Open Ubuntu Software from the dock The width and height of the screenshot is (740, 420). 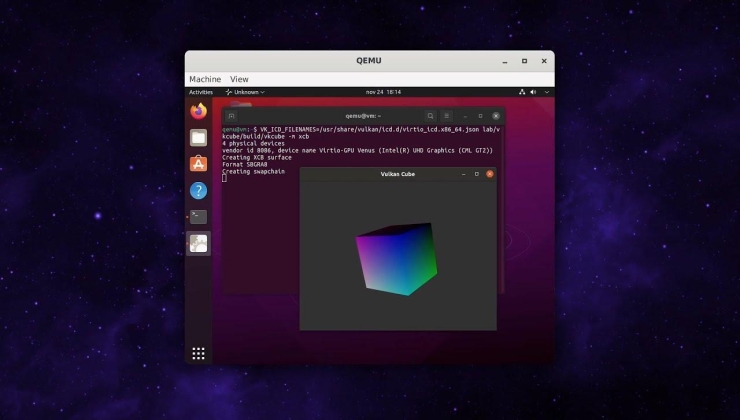click(x=198, y=163)
